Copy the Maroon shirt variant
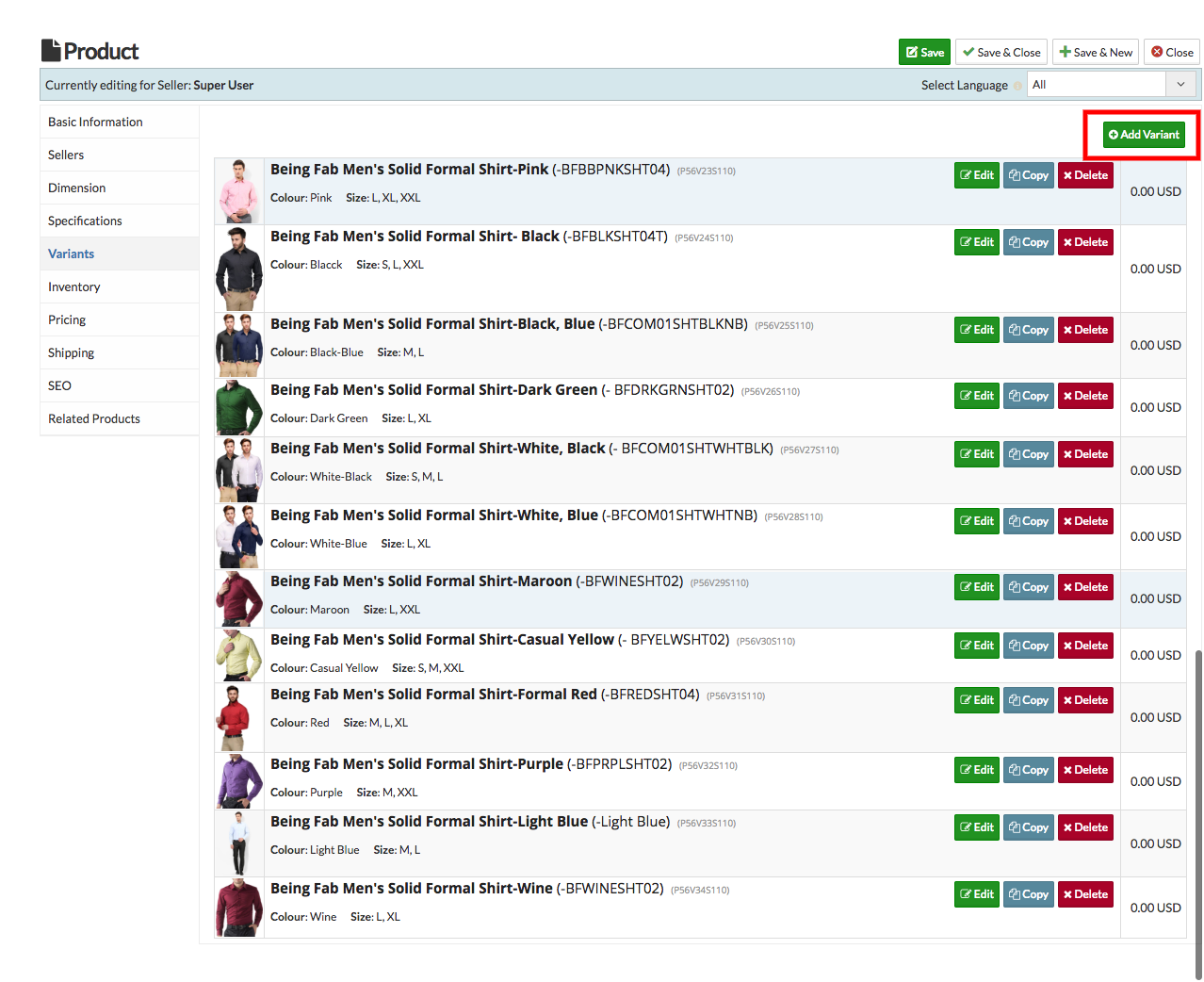This screenshot has height=982, width=1204. 1029,587
